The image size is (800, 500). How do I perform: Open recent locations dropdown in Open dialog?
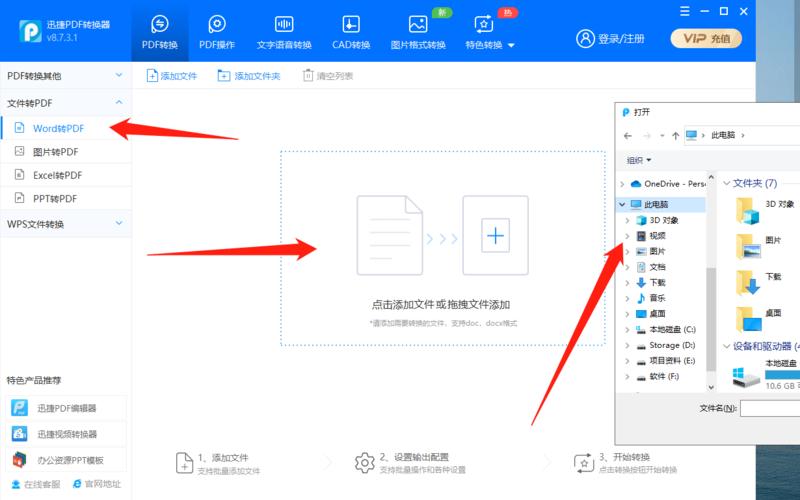(662, 136)
